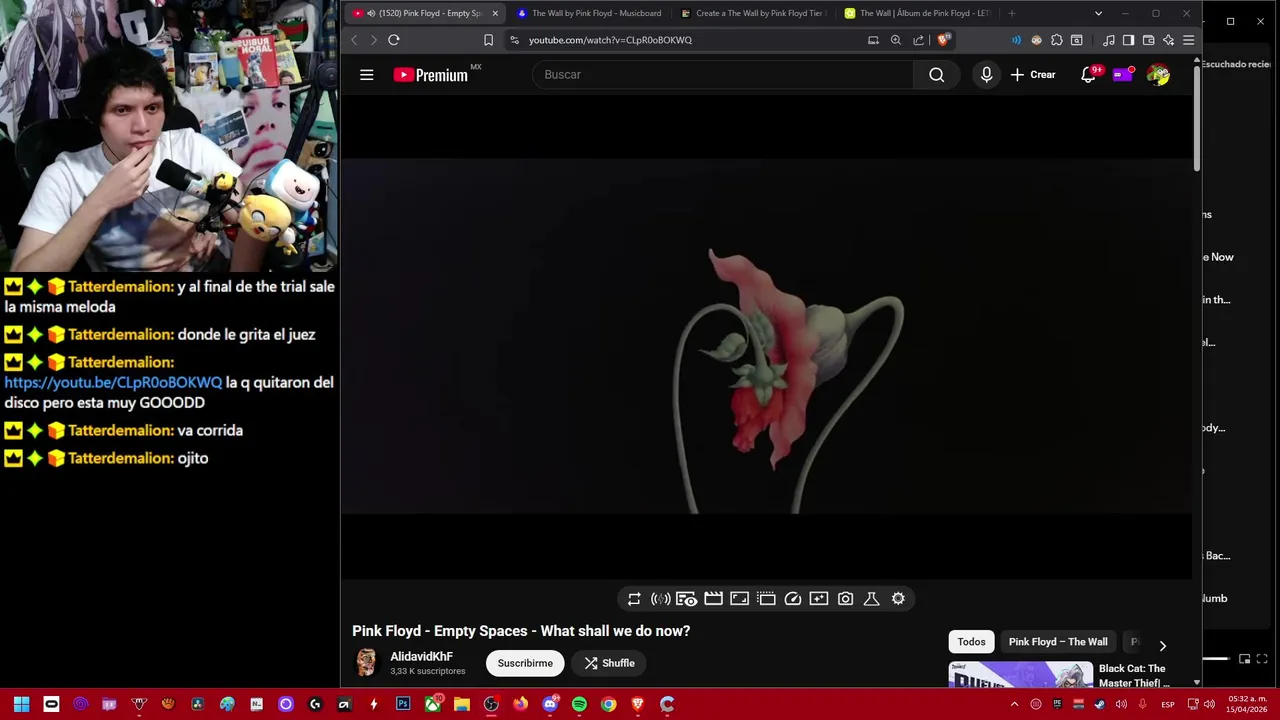This screenshot has width=1280, height=720.
Task: Open Photoshop from the taskbar
Action: tap(403, 704)
